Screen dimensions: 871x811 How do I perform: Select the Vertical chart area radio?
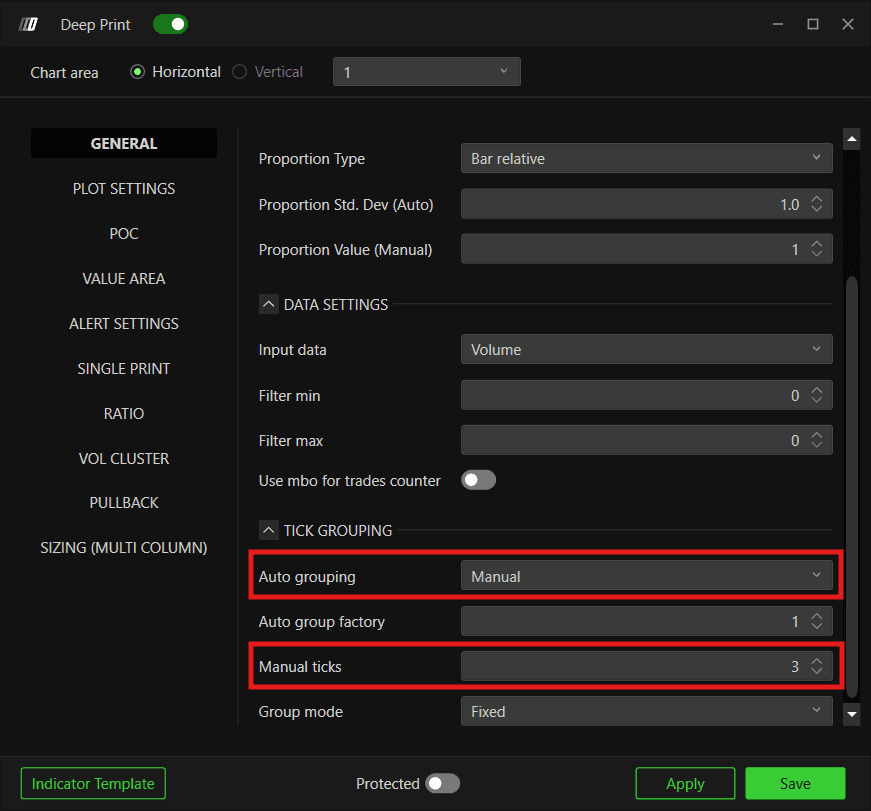pyautogui.click(x=239, y=72)
